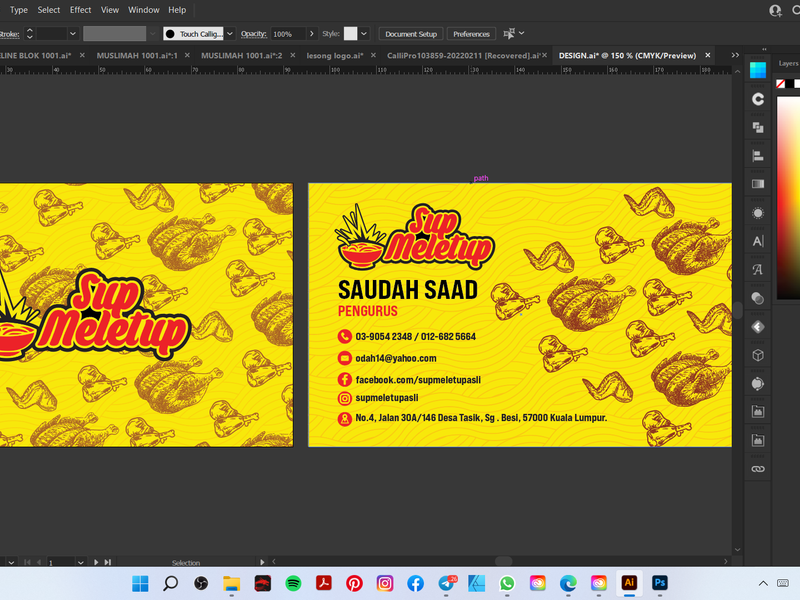This screenshot has width=800, height=600.
Task: Go to previous artboard button
Action: click(x=39, y=562)
